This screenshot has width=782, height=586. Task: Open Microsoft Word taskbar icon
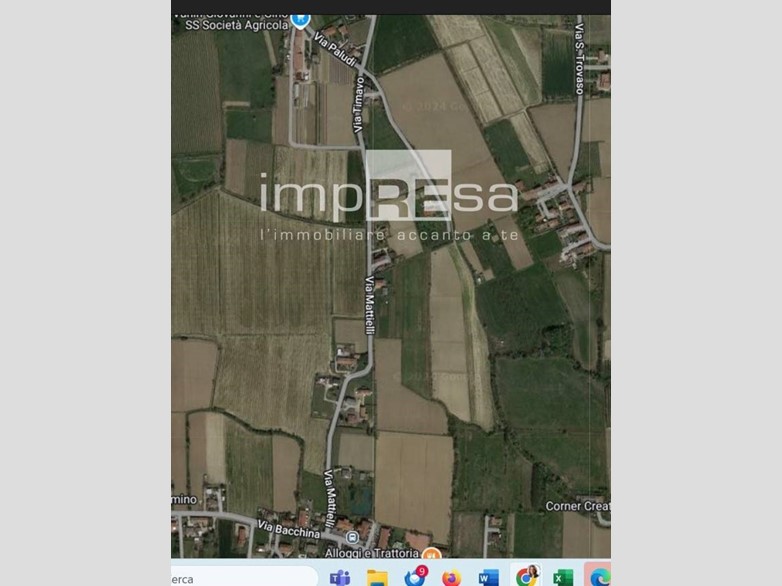point(488,578)
